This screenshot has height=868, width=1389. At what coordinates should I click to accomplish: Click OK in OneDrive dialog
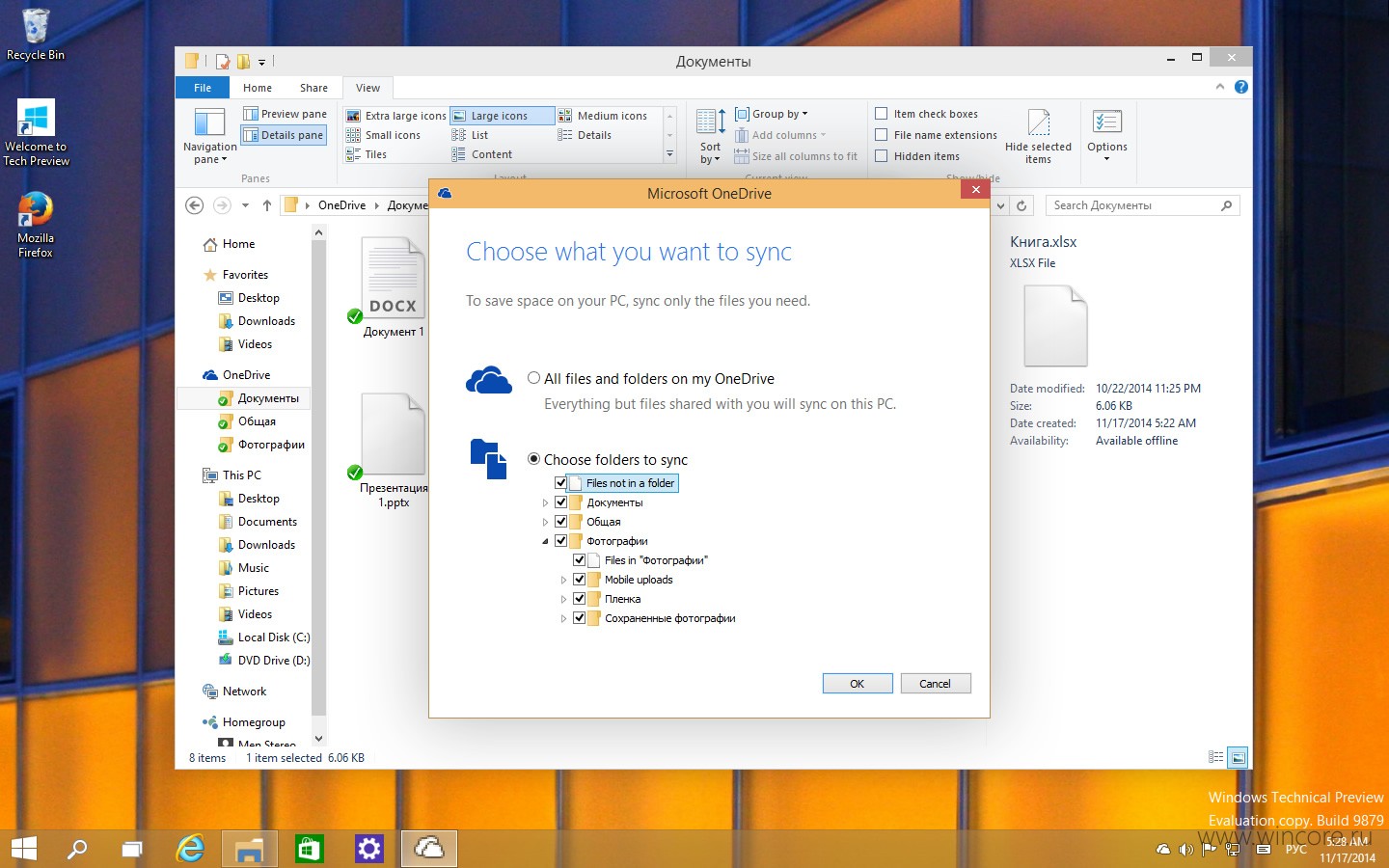point(858,684)
